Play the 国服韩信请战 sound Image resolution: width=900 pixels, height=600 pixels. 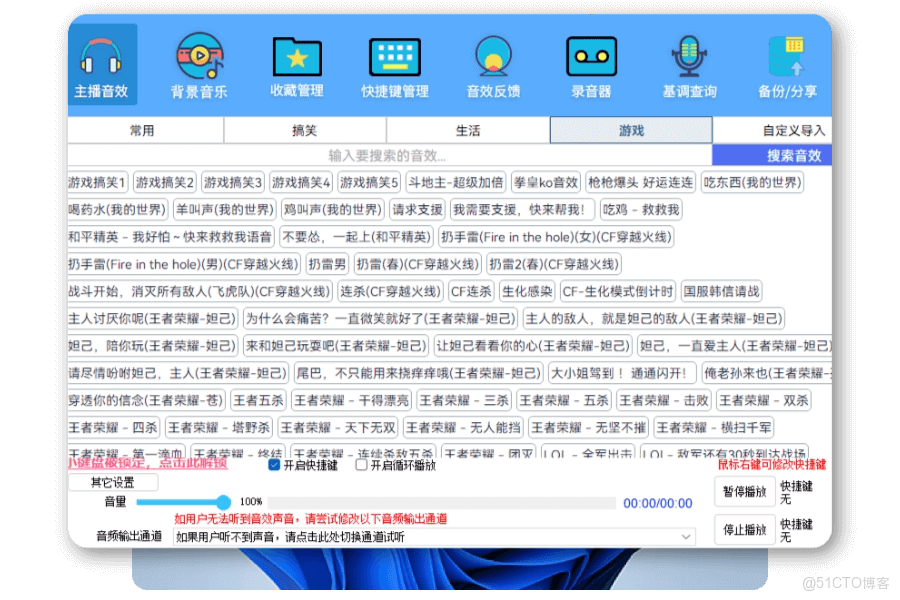pyautogui.click(x=721, y=291)
